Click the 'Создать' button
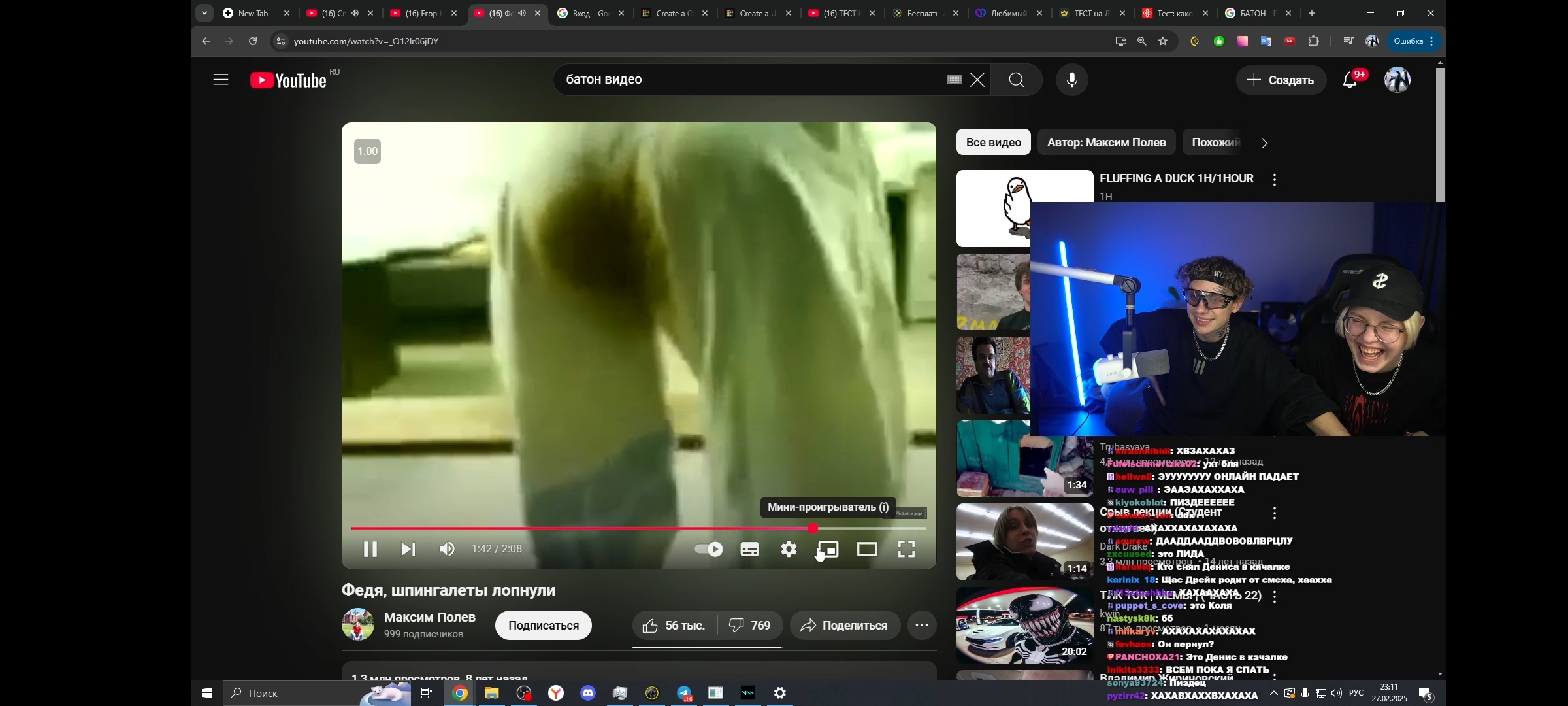1568x706 pixels. click(x=1281, y=80)
